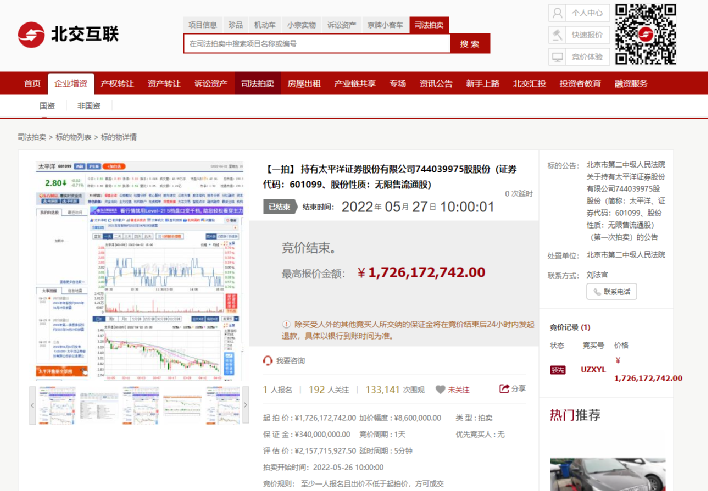This screenshot has height=491, width=708.
Task: Open 资讯公告 navigation item
Action: click(436, 84)
